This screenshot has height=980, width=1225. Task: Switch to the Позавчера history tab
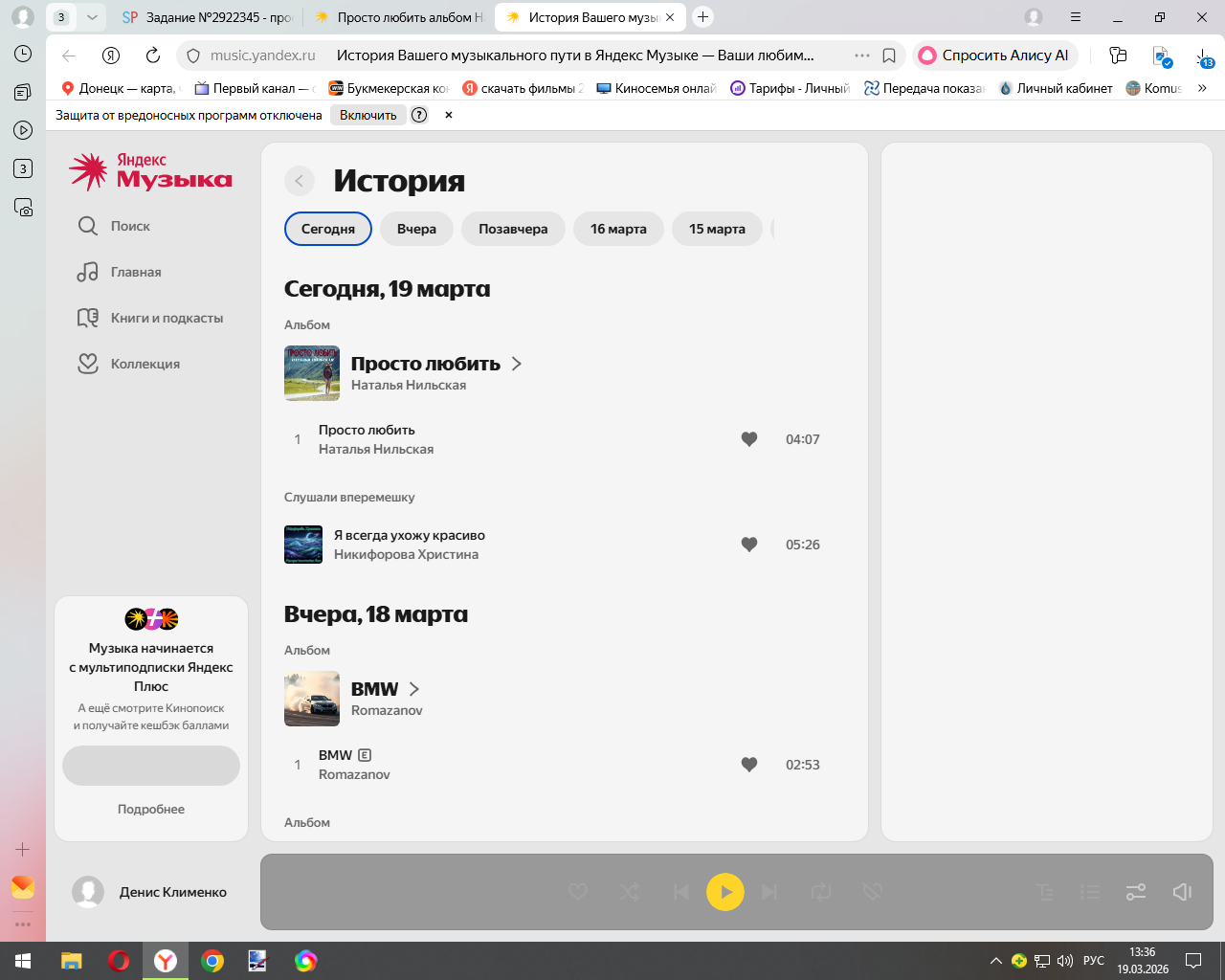[x=513, y=229]
